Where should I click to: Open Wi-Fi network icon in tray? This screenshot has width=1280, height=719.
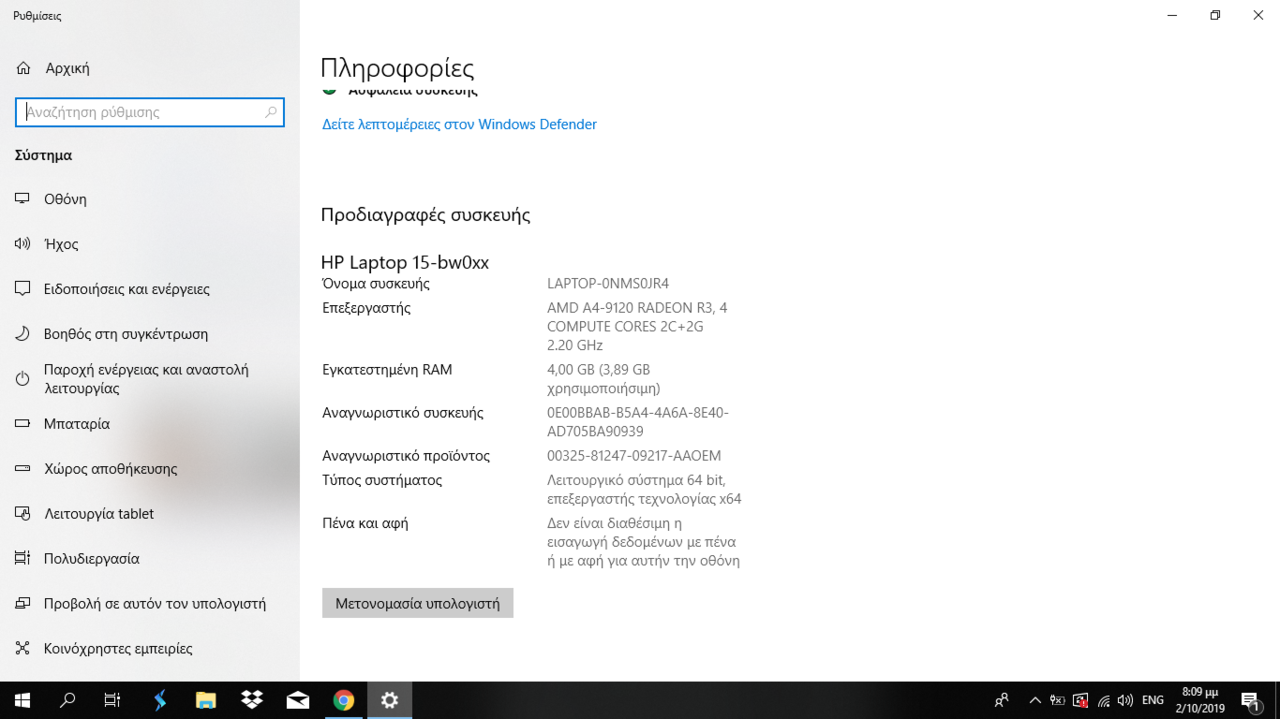click(1103, 700)
